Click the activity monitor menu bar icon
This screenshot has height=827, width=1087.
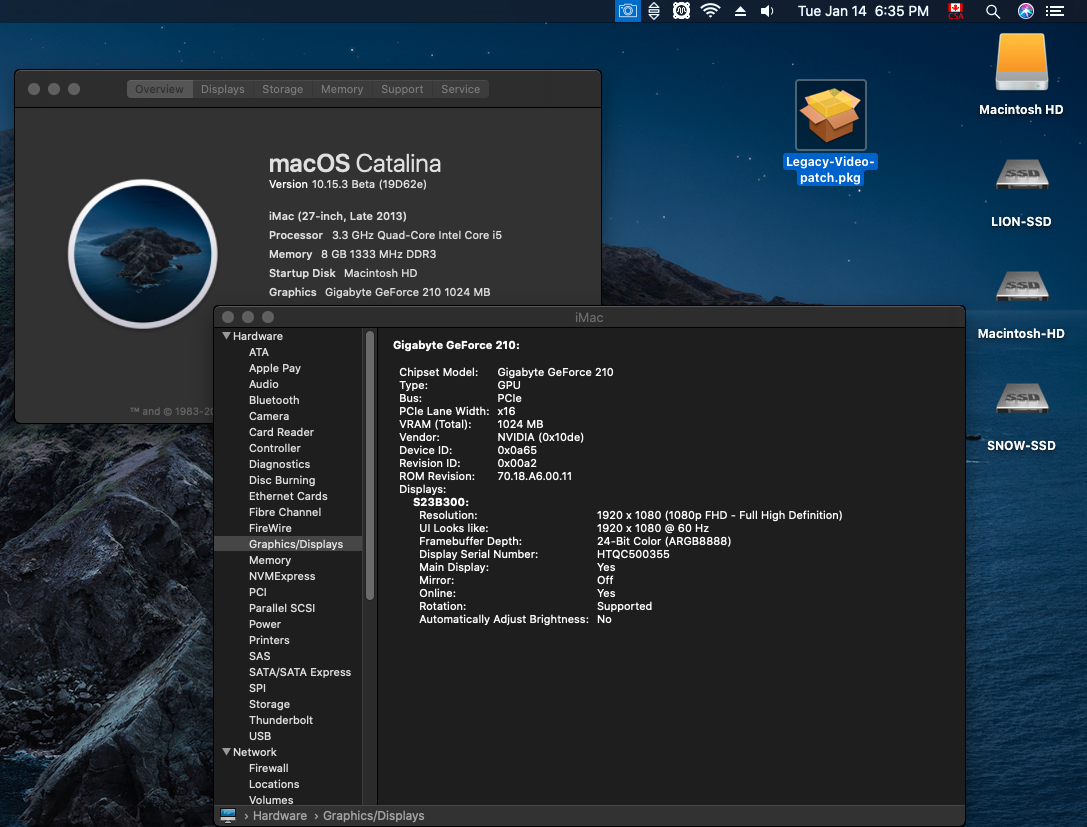coord(681,11)
